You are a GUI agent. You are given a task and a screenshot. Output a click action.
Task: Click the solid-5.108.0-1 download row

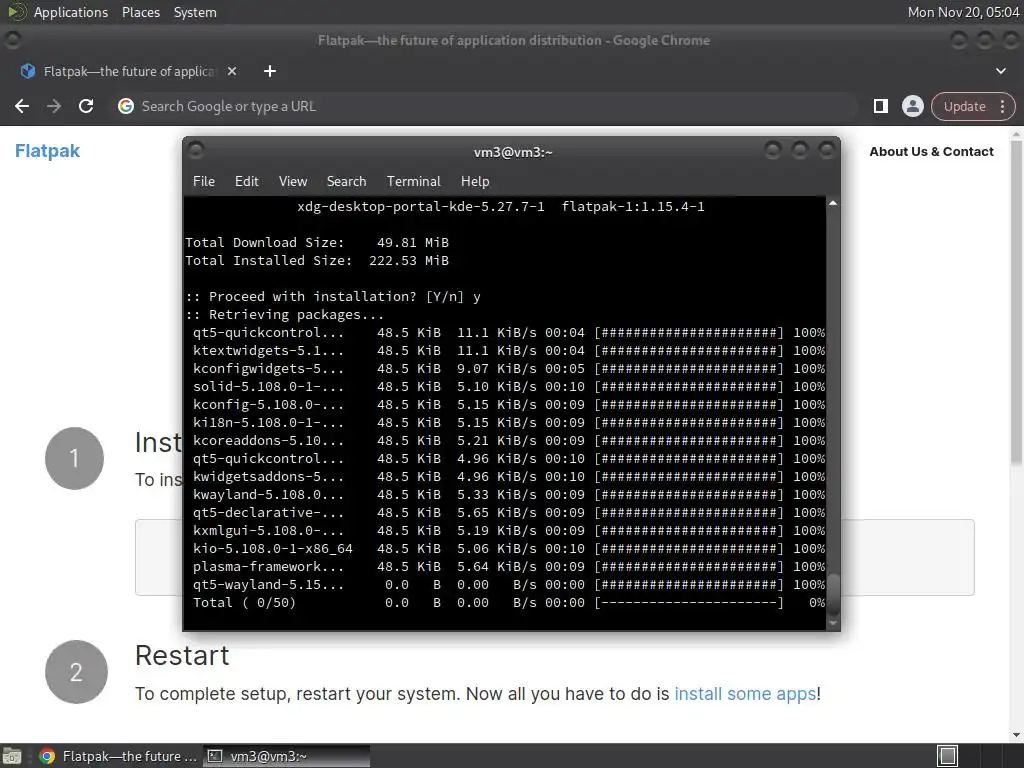pyautogui.click(x=509, y=387)
